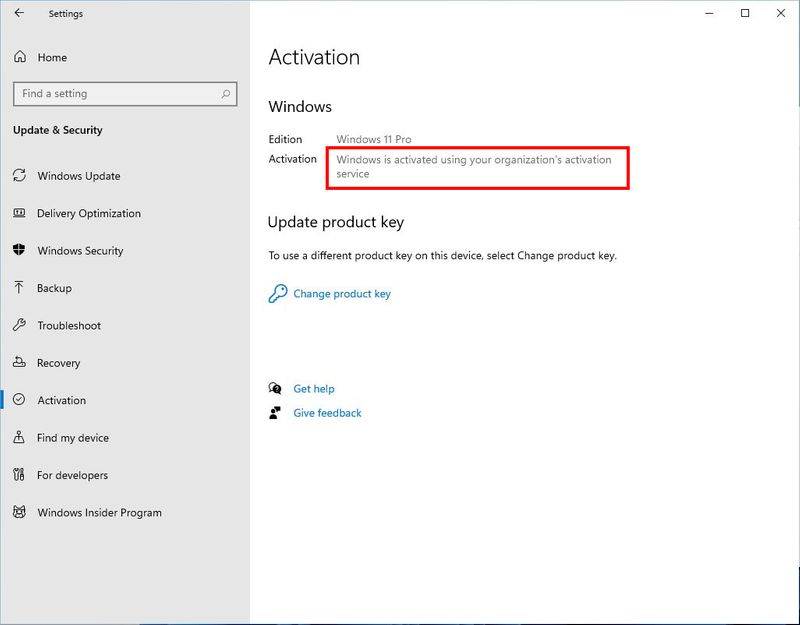Click the Windows Insider Program cat icon

19,512
